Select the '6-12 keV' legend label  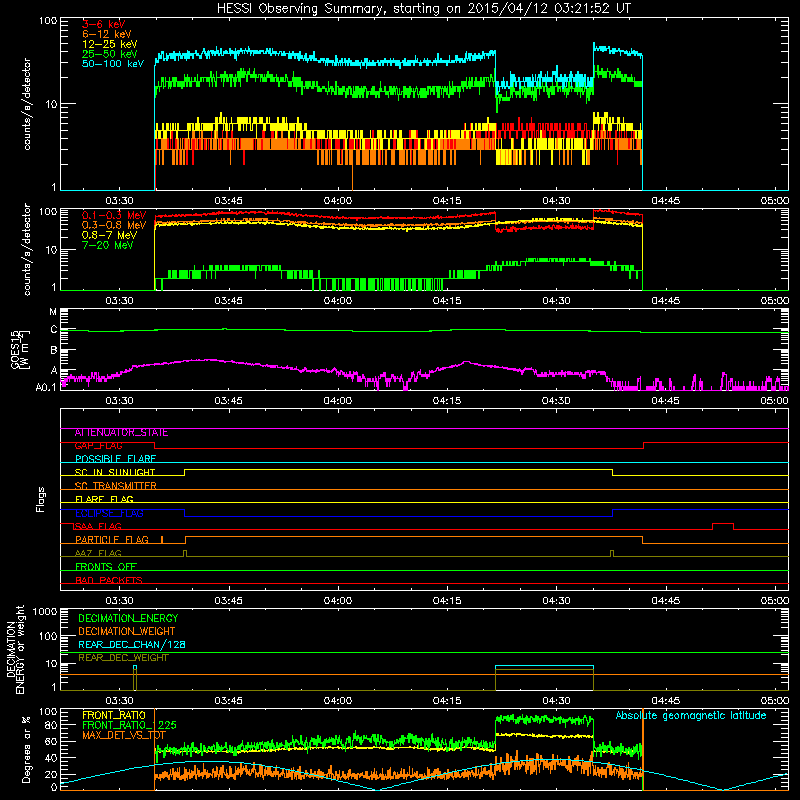107,34
